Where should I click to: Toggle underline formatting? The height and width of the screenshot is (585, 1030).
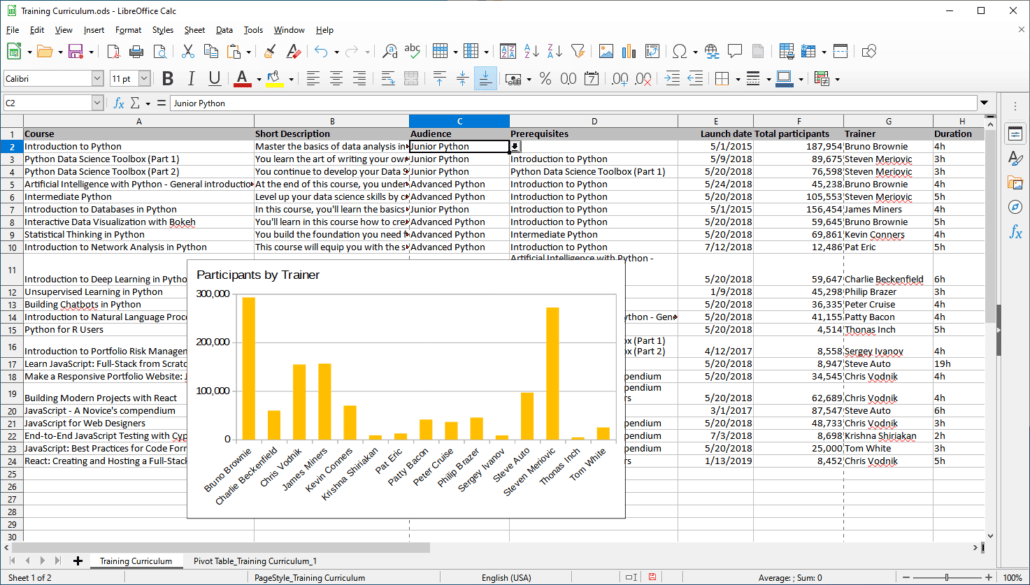pyautogui.click(x=215, y=78)
